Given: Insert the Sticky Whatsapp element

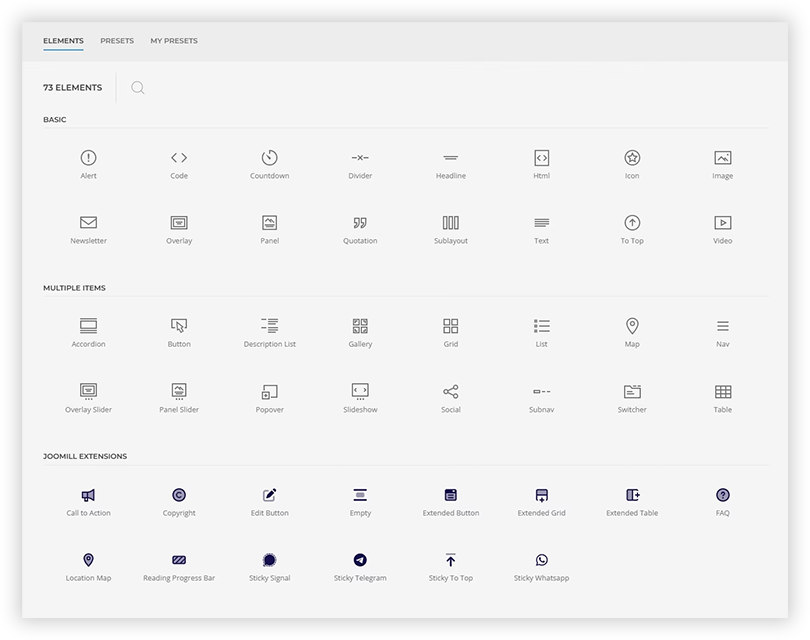Looking at the screenshot, I should [541, 567].
